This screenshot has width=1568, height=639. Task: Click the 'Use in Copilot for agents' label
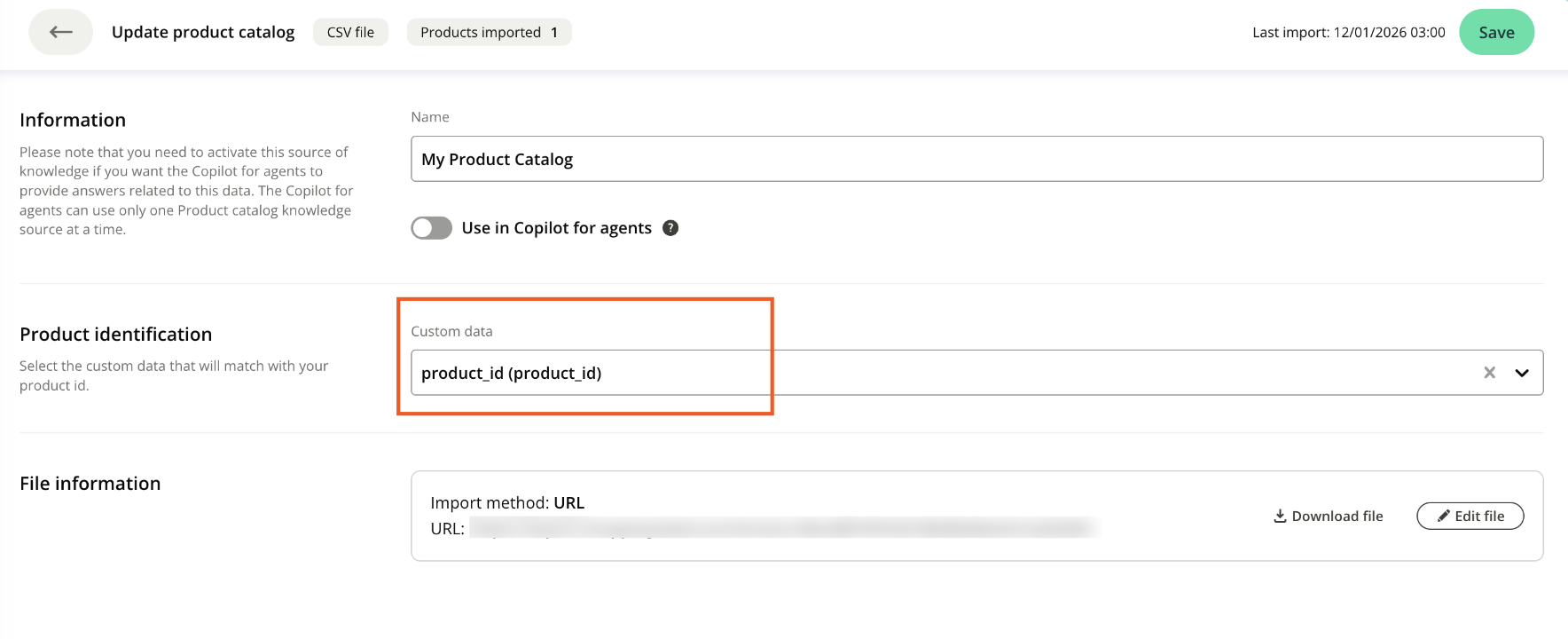[x=556, y=228]
